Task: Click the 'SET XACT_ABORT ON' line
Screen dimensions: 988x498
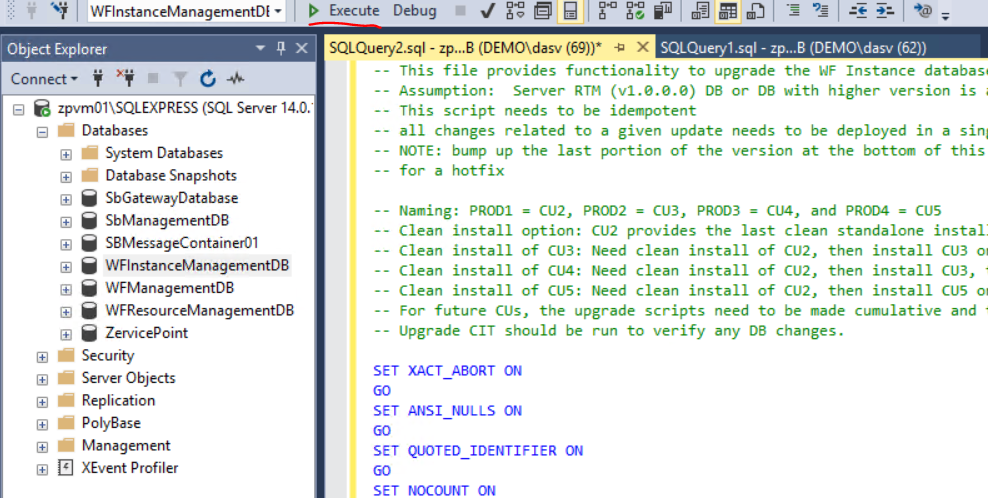Action: pyautogui.click(x=447, y=370)
